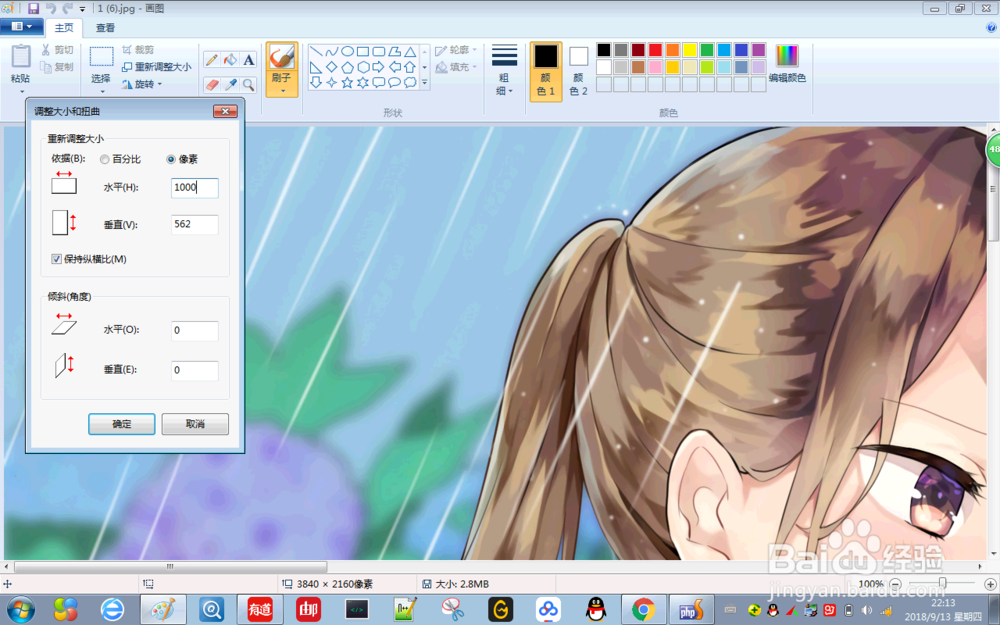
Task: Expand the Paste dropdown arrow
Action: pos(20,92)
